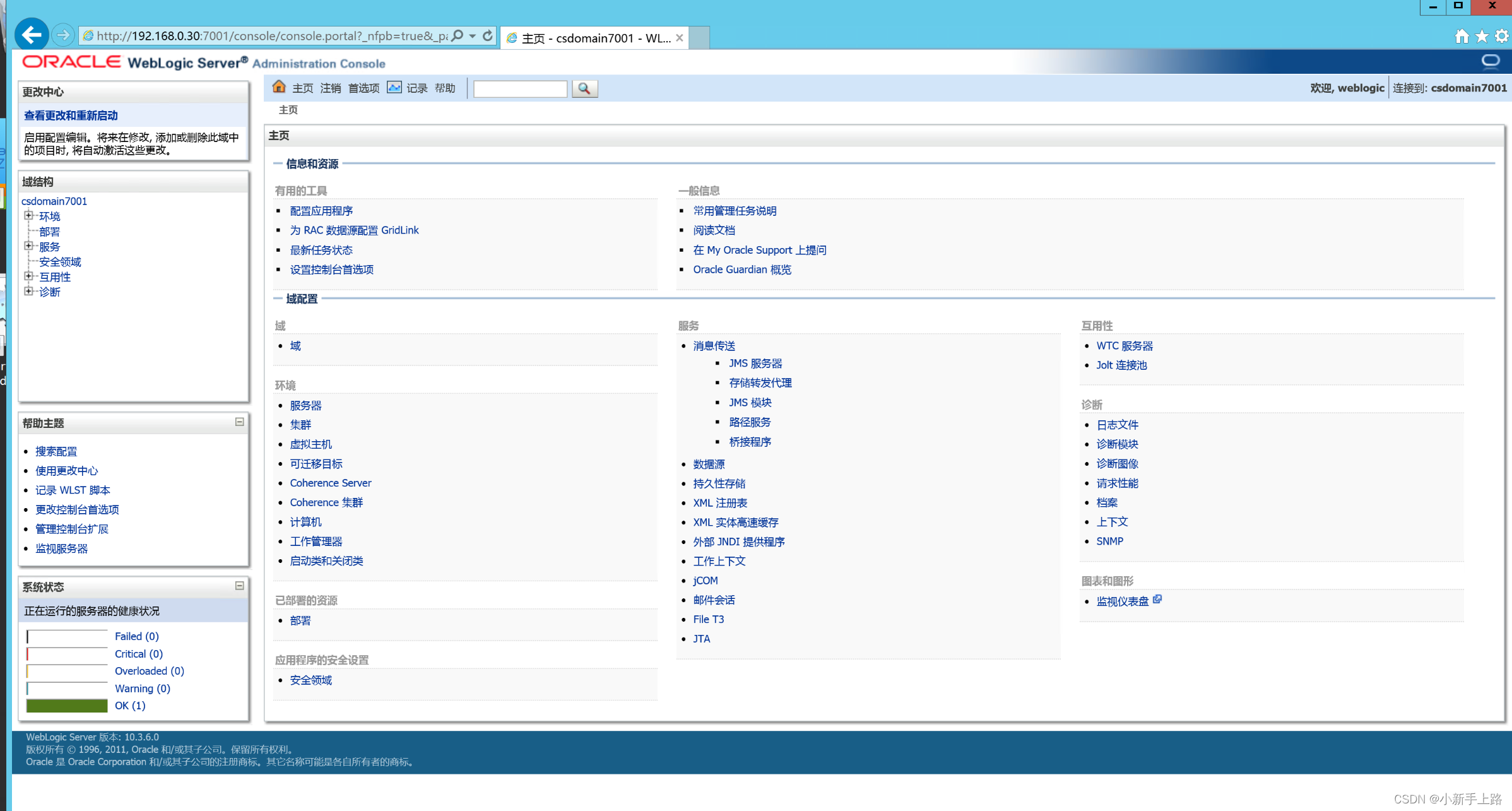
Task: Open the 域 link under 域配置
Action: [x=295, y=346]
